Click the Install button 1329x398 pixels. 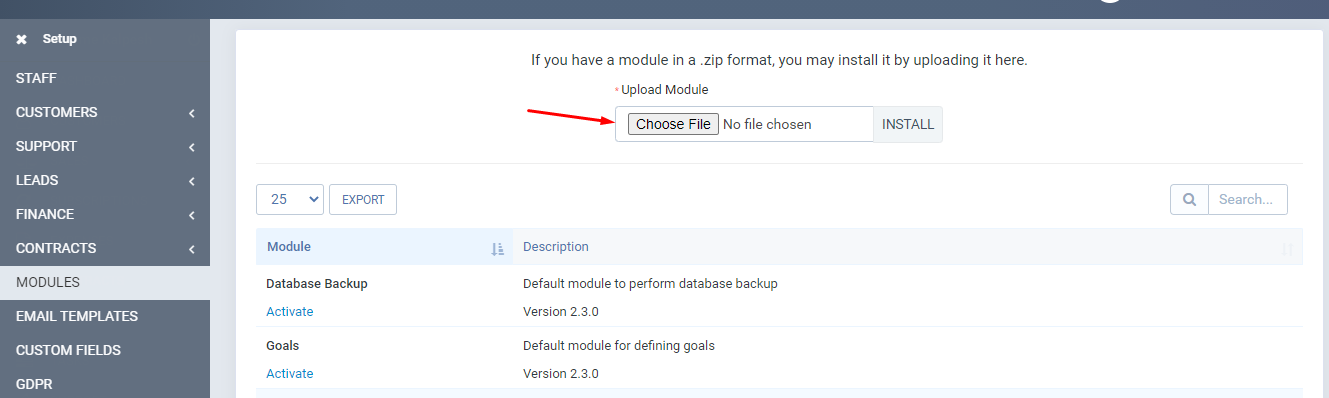point(908,124)
